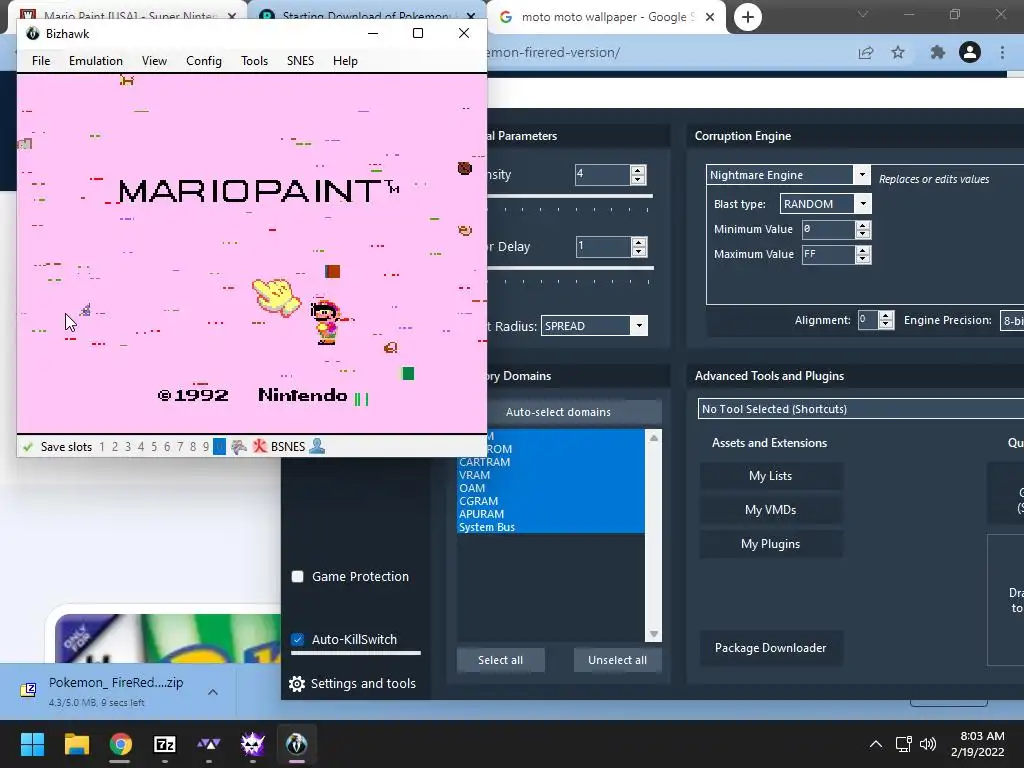Screen dimensions: 1024x768
Task: Open the Emulation menu in Bizhawk
Action: click(x=96, y=61)
